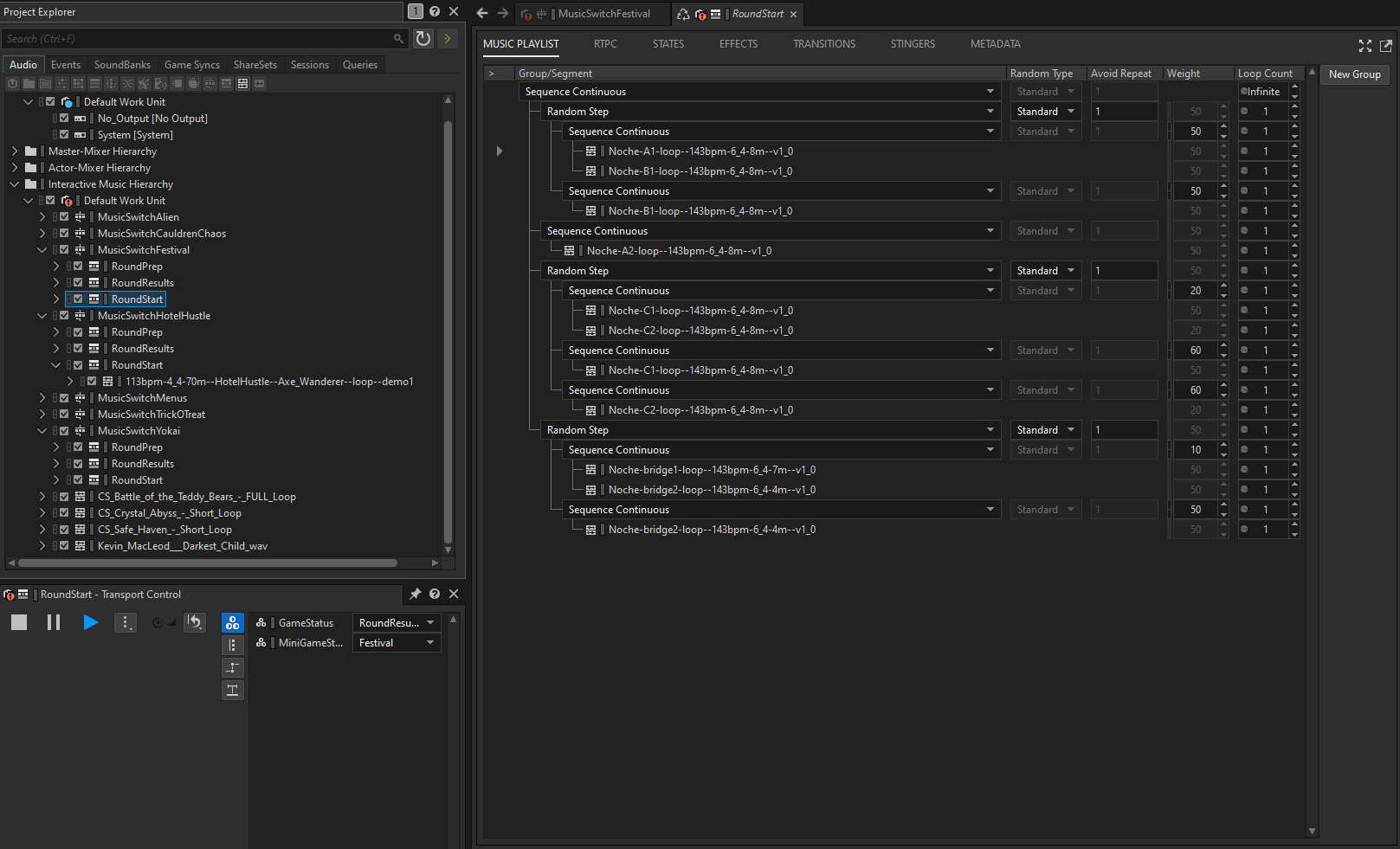Select Noche-A2-loop--143bpm-6_4-8m--v1_0 segment
This screenshot has width=1400, height=849.
679,251
